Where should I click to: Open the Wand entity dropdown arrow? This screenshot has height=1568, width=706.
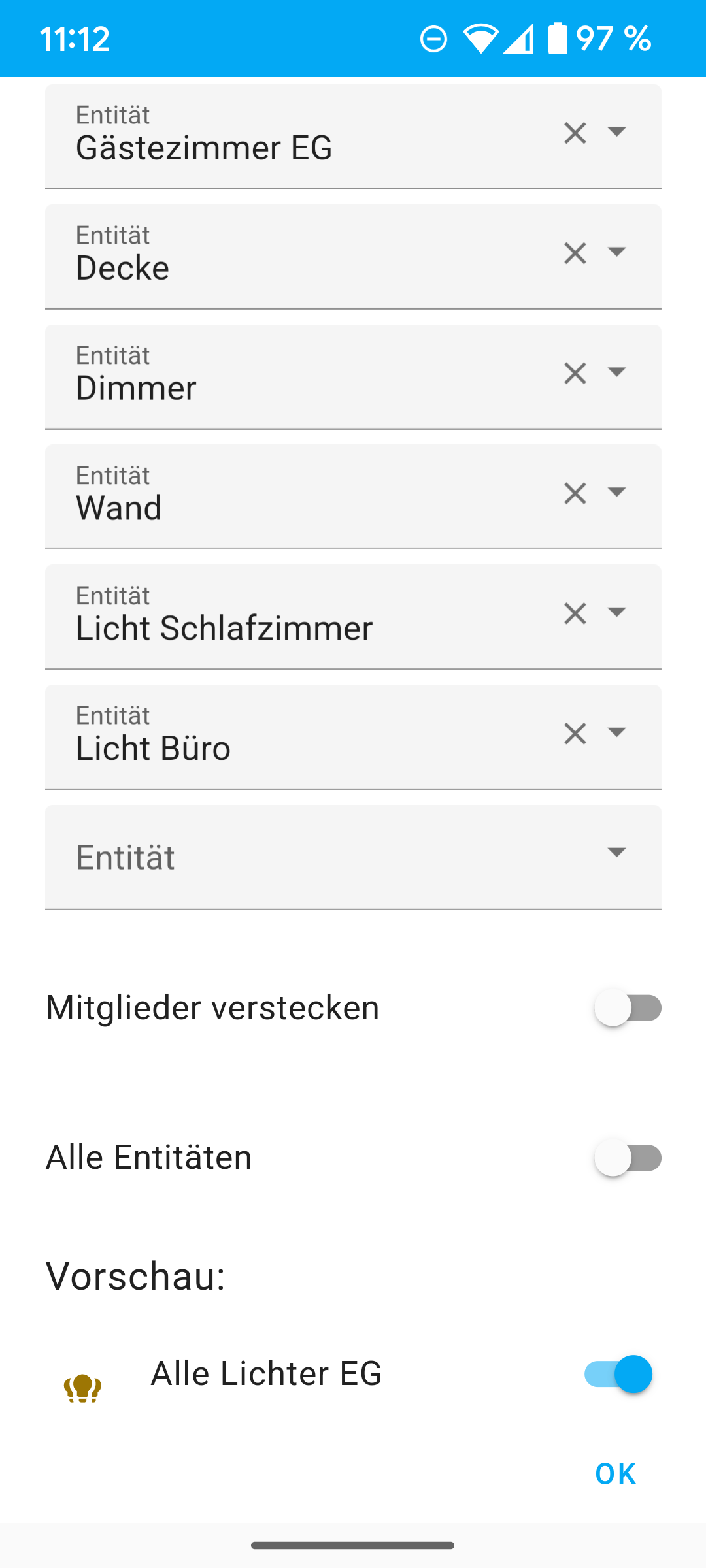(616, 492)
